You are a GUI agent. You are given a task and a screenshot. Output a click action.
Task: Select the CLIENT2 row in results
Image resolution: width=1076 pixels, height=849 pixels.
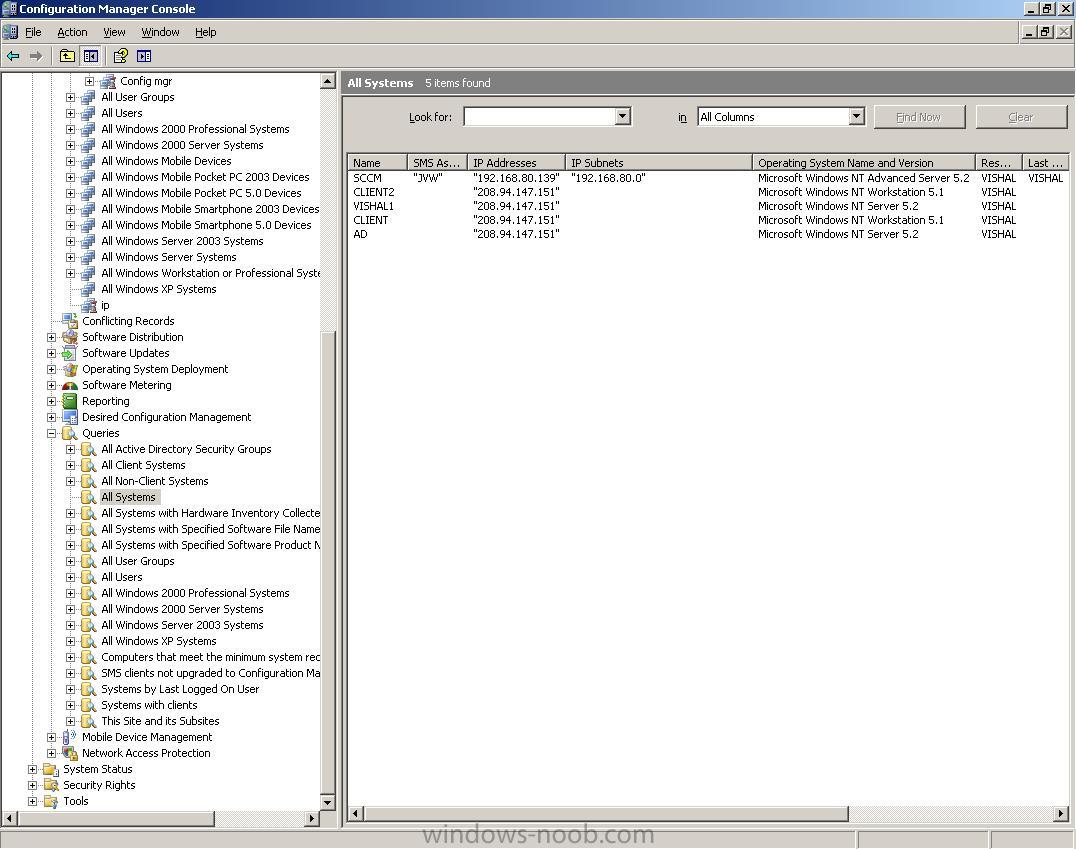pyautogui.click(x=707, y=192)
